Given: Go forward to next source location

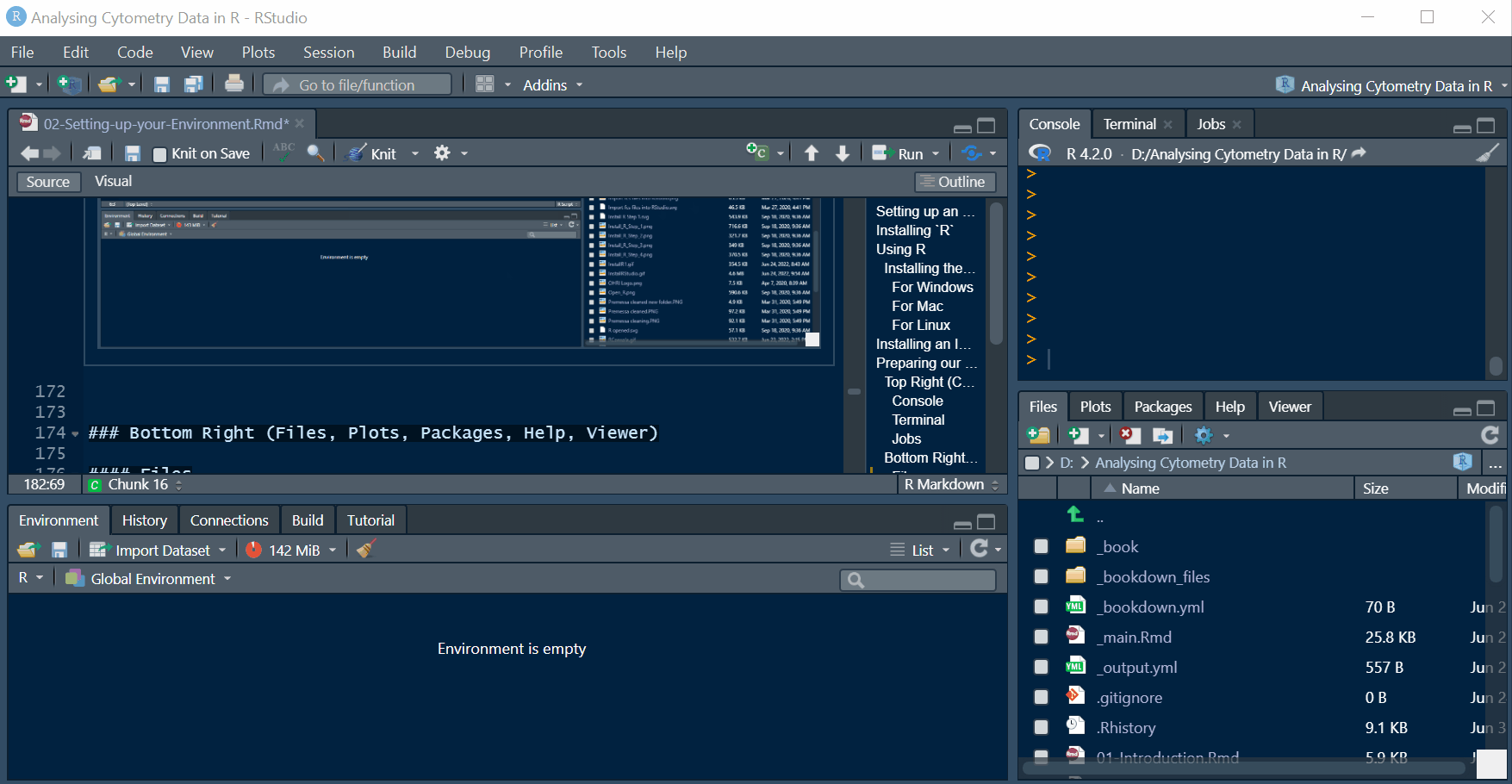Looking at the screenshot, I should coord(52,153).
